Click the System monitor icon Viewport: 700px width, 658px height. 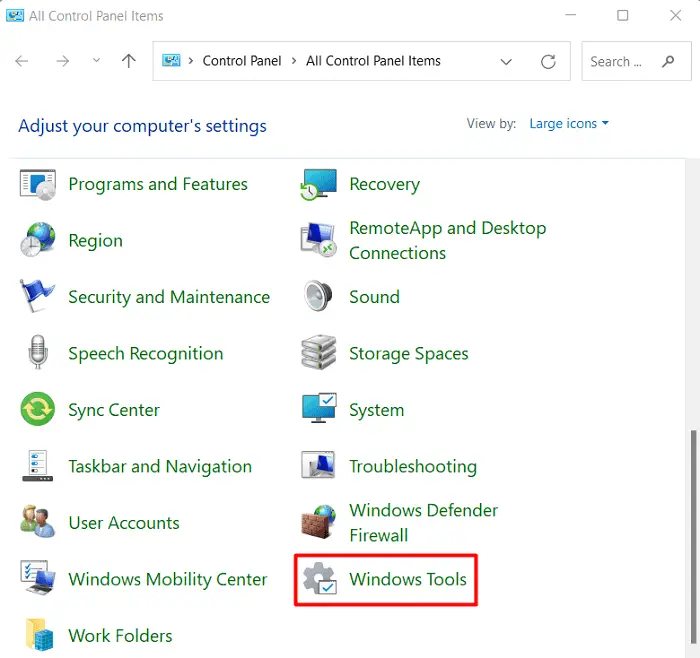coord(319,409)
